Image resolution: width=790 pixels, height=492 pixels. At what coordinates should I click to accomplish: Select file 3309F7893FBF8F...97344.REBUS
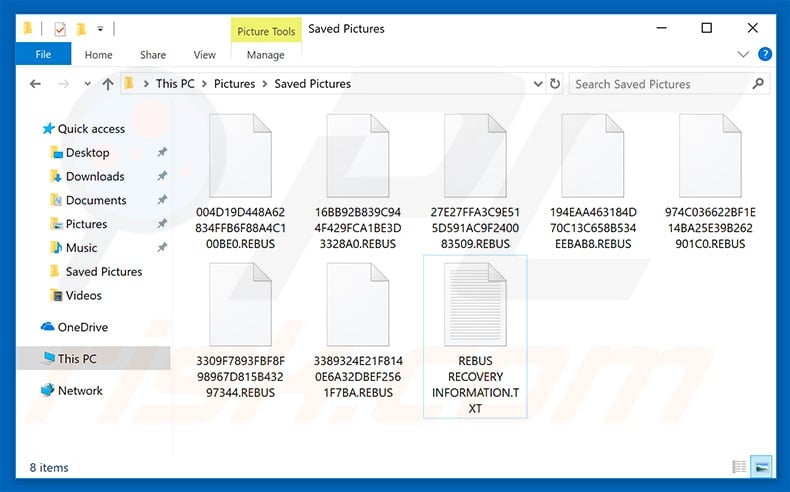pos(240,331)
